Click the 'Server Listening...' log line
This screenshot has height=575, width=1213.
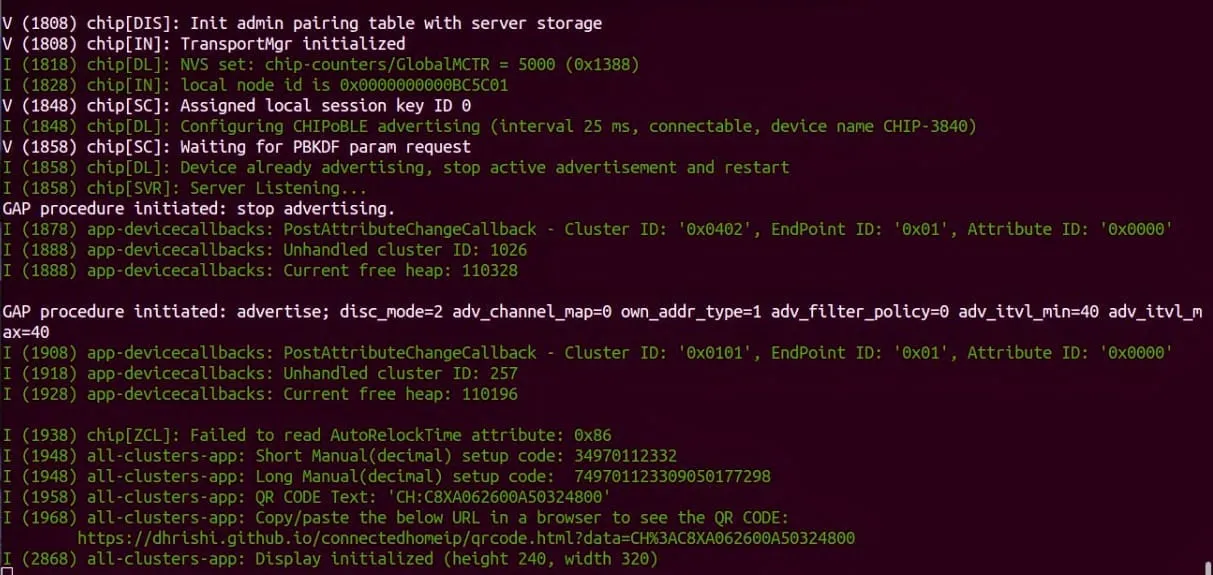(x=278, y=188)
